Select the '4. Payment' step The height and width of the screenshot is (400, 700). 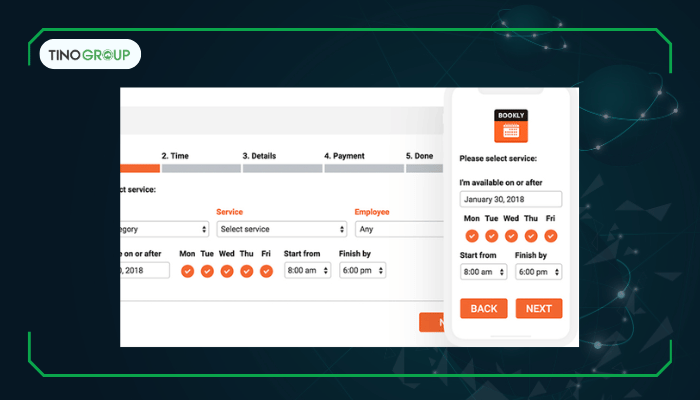click(x=344, y=156)
